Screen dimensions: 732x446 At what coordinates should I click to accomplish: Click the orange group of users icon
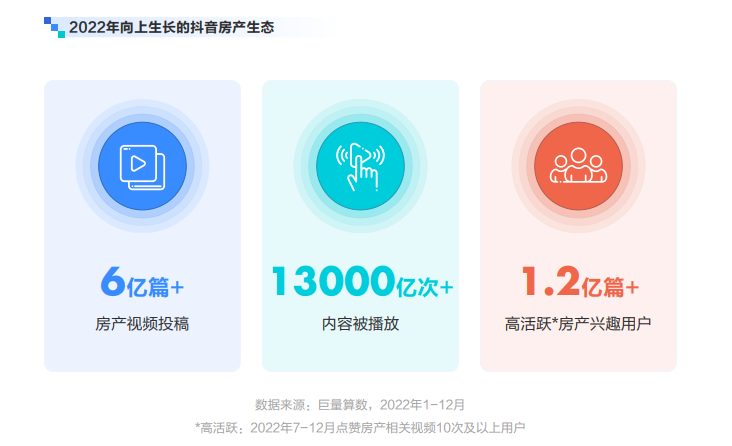tap(578, 167)
